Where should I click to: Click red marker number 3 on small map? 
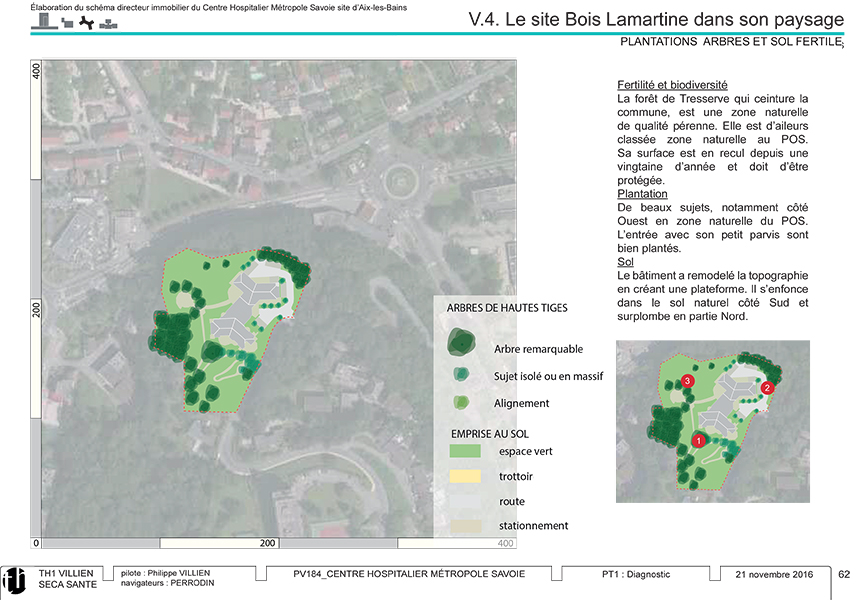pyautogui.click(x=687, y=380)
